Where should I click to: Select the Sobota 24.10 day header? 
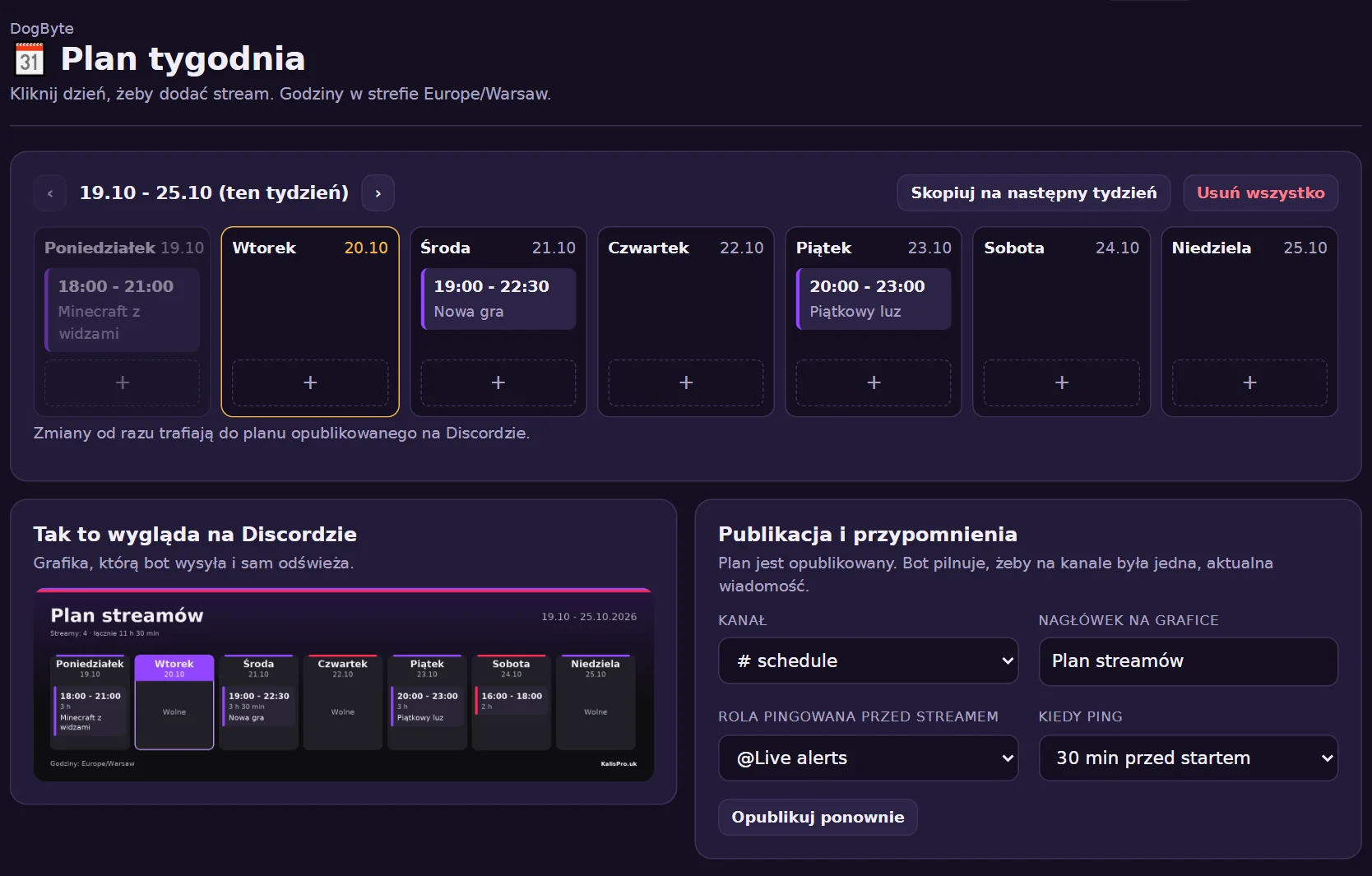pos(1062,248)
